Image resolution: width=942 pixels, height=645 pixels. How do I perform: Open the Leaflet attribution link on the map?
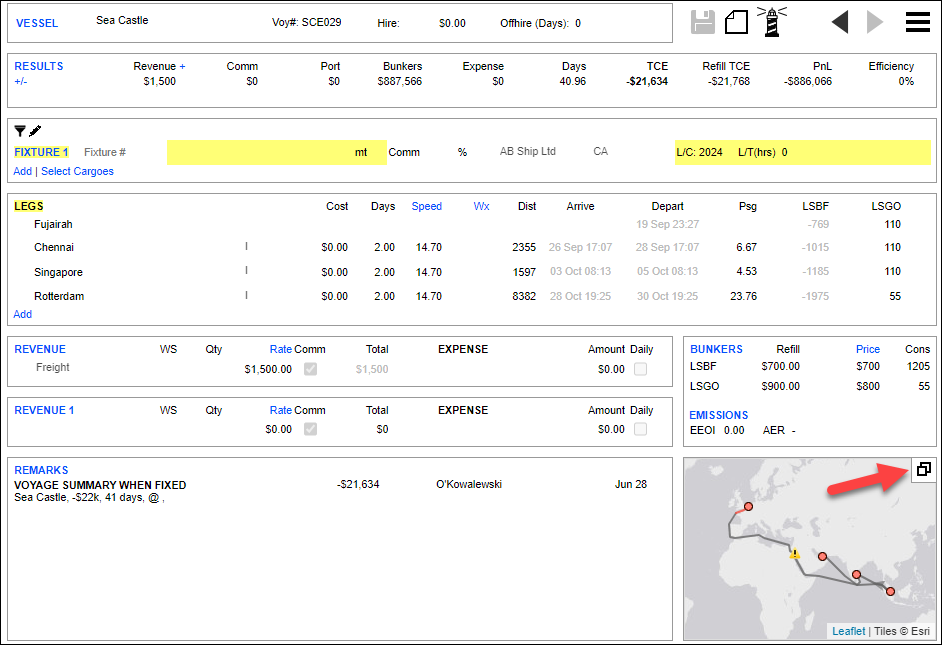848,631
